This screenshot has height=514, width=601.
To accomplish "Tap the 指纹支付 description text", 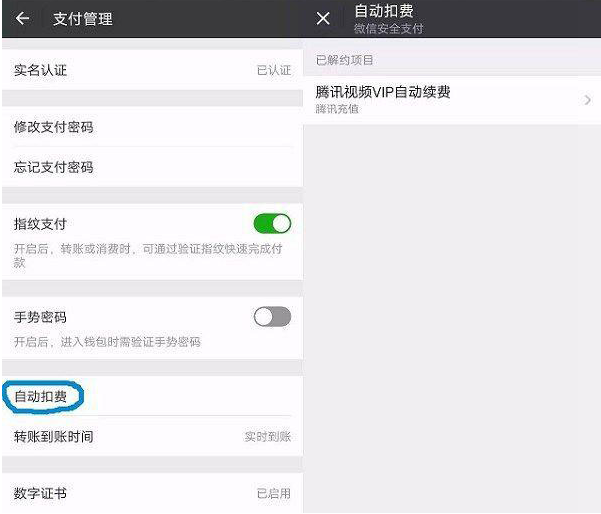I will 148,255.
